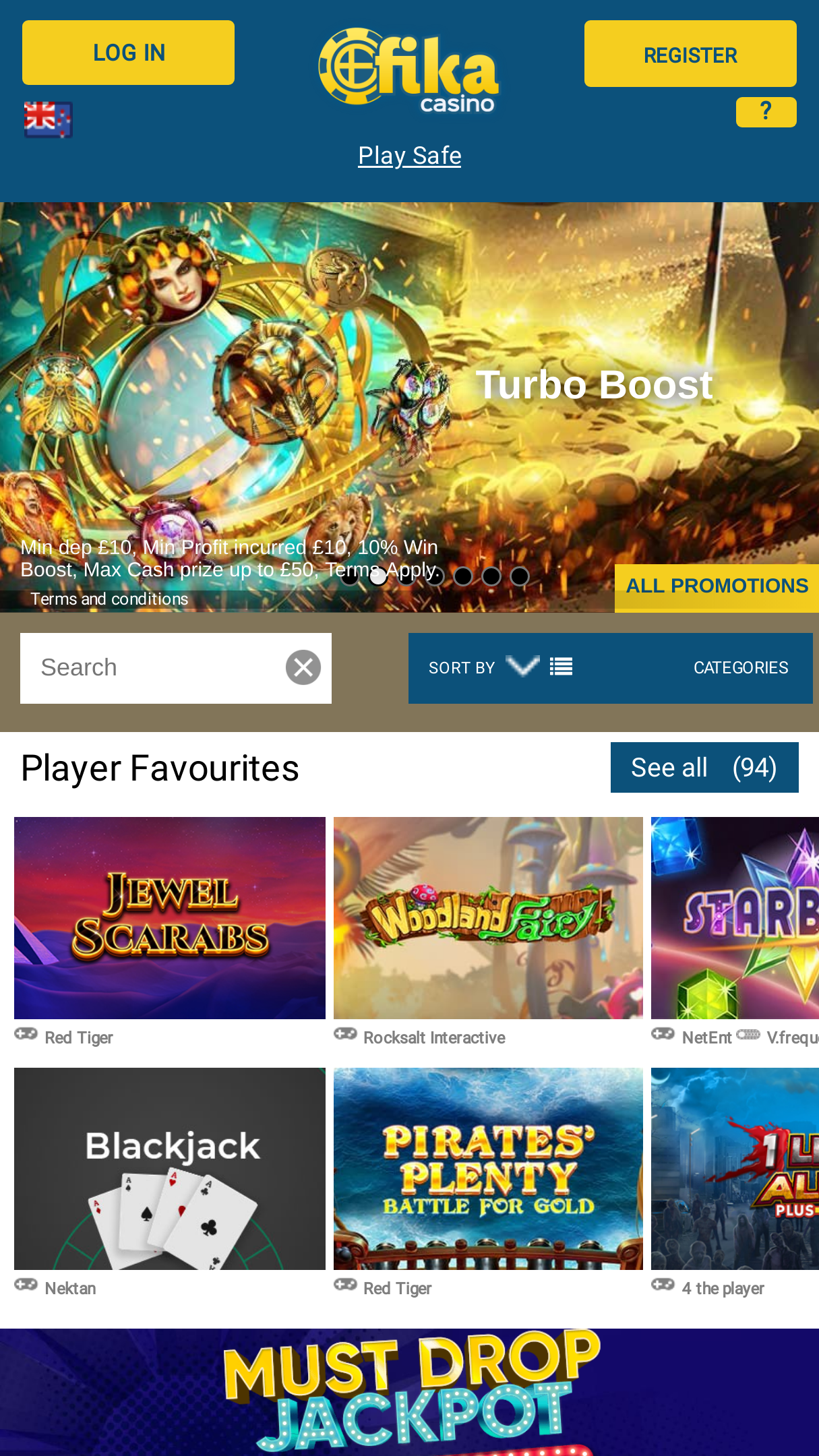Open the Terms and conditions link
This screenshot has height=1456, width=819.
coord(109,599)
